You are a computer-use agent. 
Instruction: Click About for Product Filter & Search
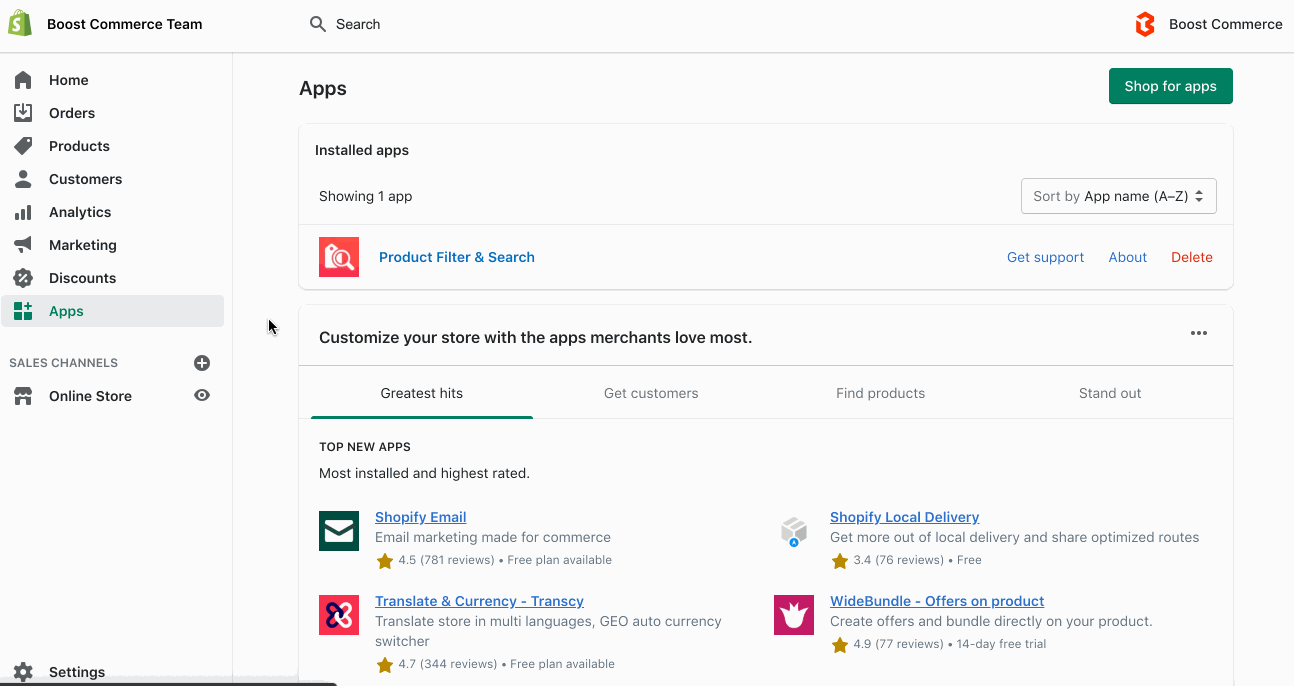coord(1128,257)
